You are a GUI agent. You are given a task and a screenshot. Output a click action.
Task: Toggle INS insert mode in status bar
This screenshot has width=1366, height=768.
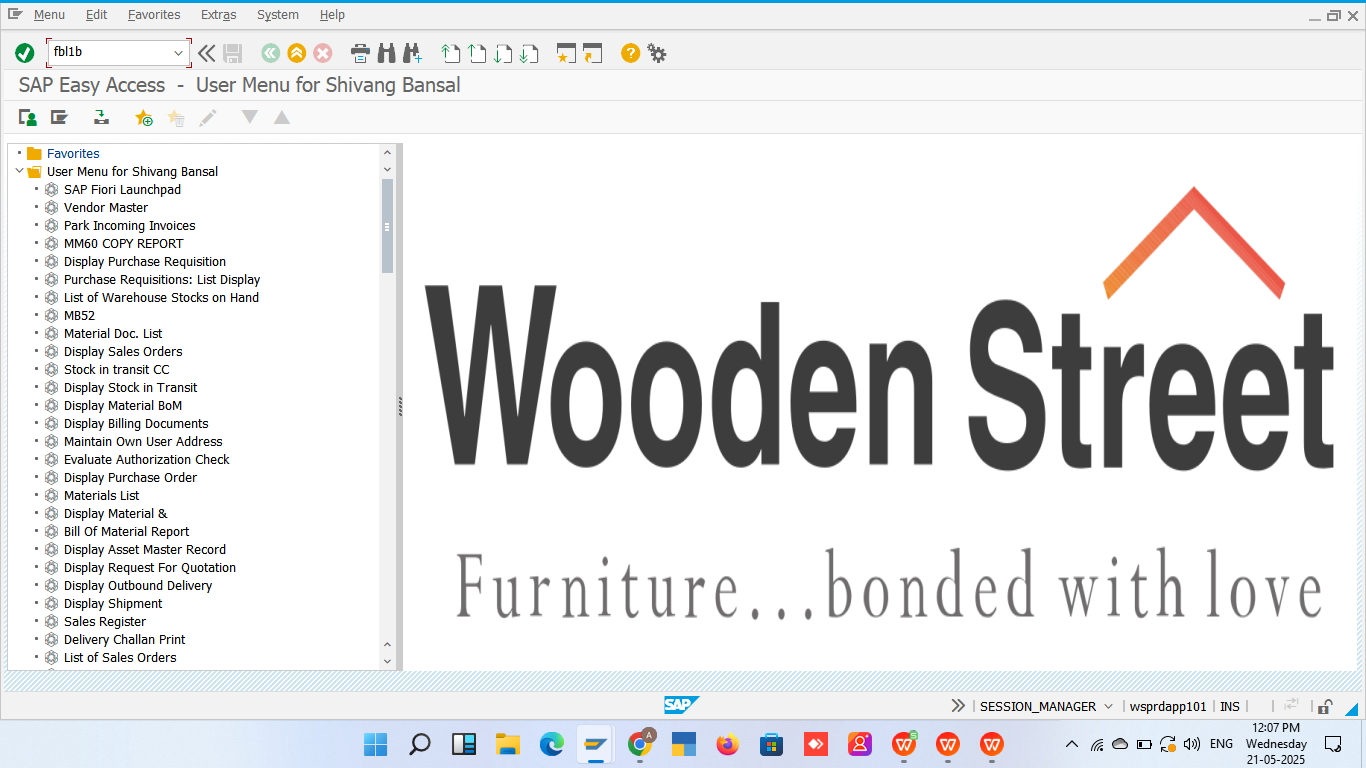click(x=1230, y=706)
